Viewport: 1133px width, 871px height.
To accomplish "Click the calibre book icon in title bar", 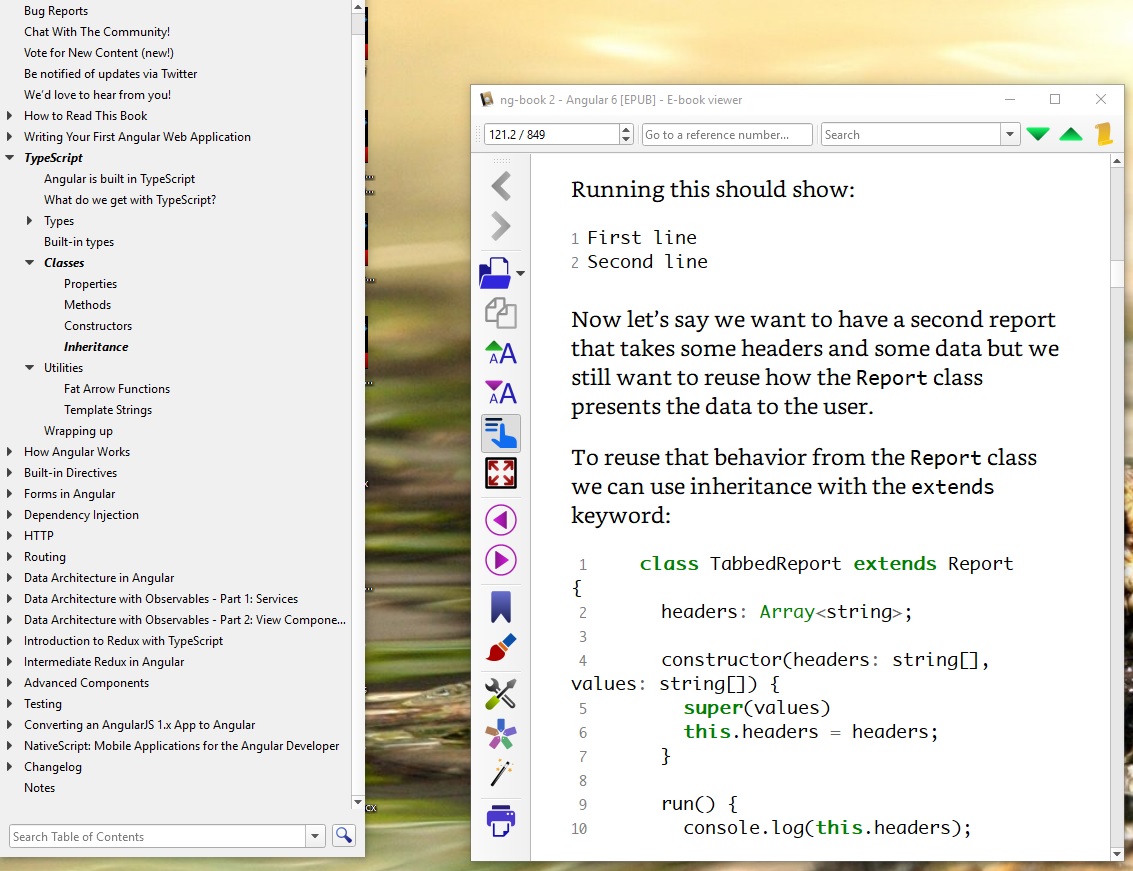I will (487, 100).
